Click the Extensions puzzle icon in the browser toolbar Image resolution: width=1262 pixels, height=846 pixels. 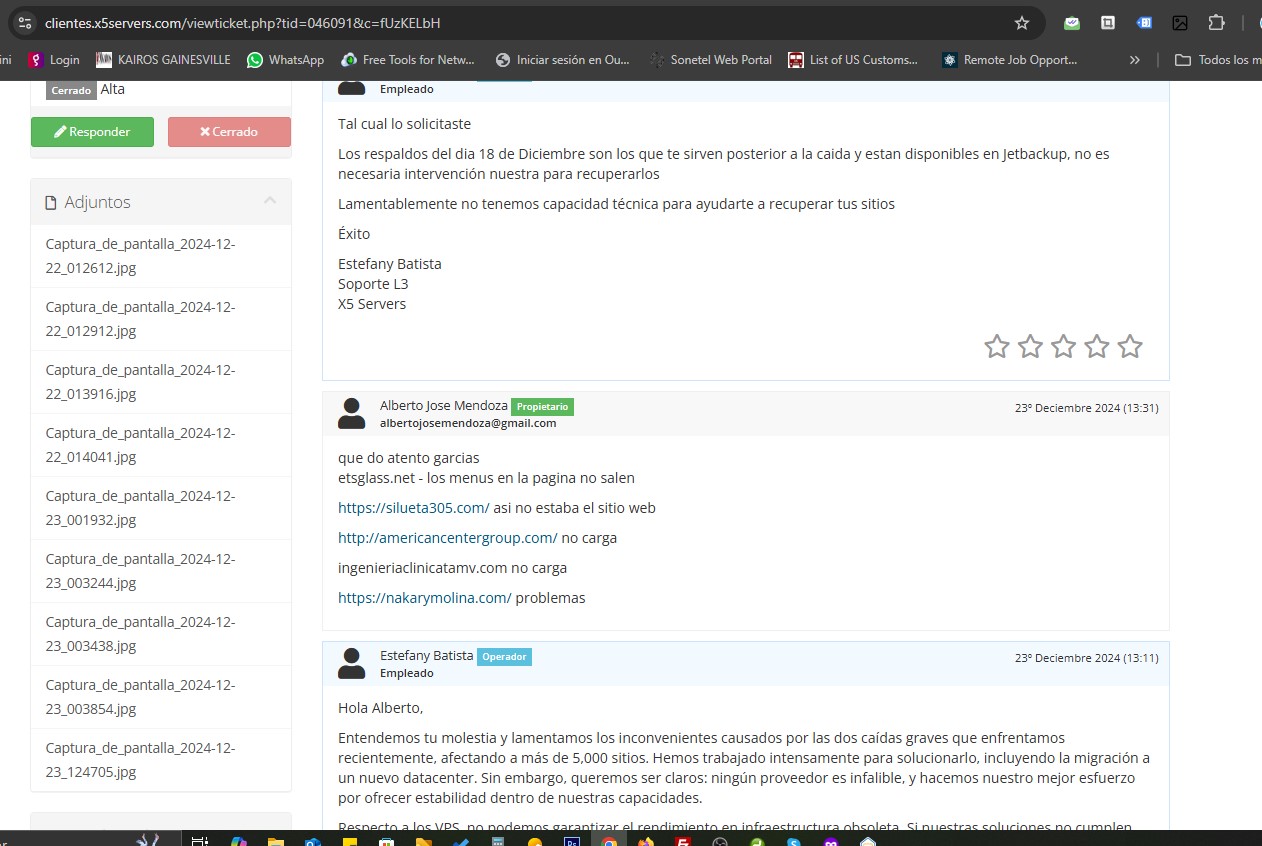(x=1216, y=22)
